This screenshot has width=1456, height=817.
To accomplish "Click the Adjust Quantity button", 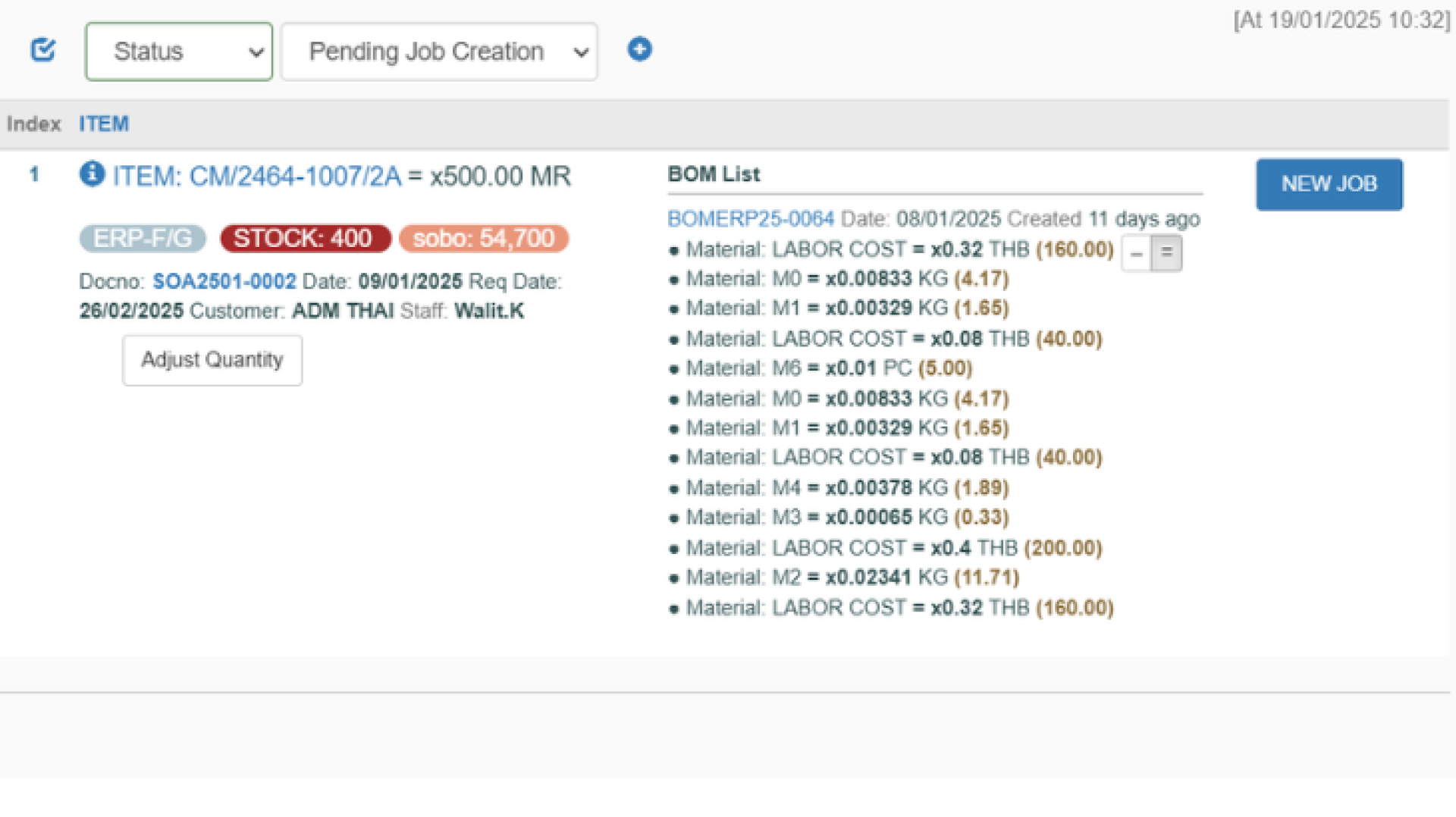I will pyautogui.click(x=212, y=360).
